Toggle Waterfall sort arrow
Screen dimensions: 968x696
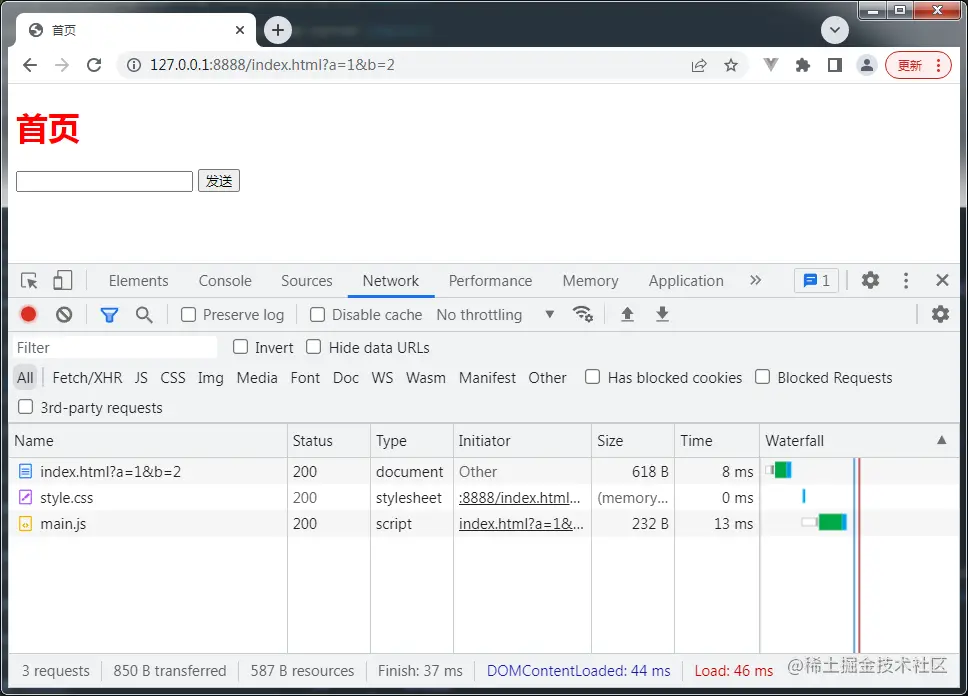(941, 440)
